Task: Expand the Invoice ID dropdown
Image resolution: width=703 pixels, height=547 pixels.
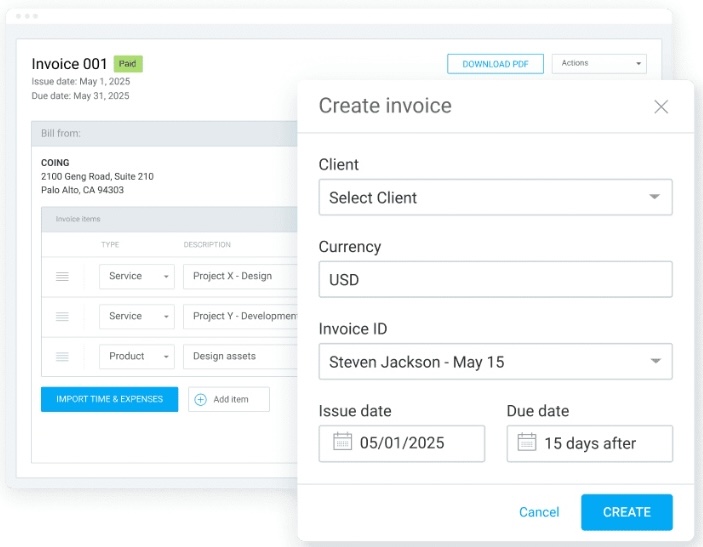Action: [x=495, y=361]
